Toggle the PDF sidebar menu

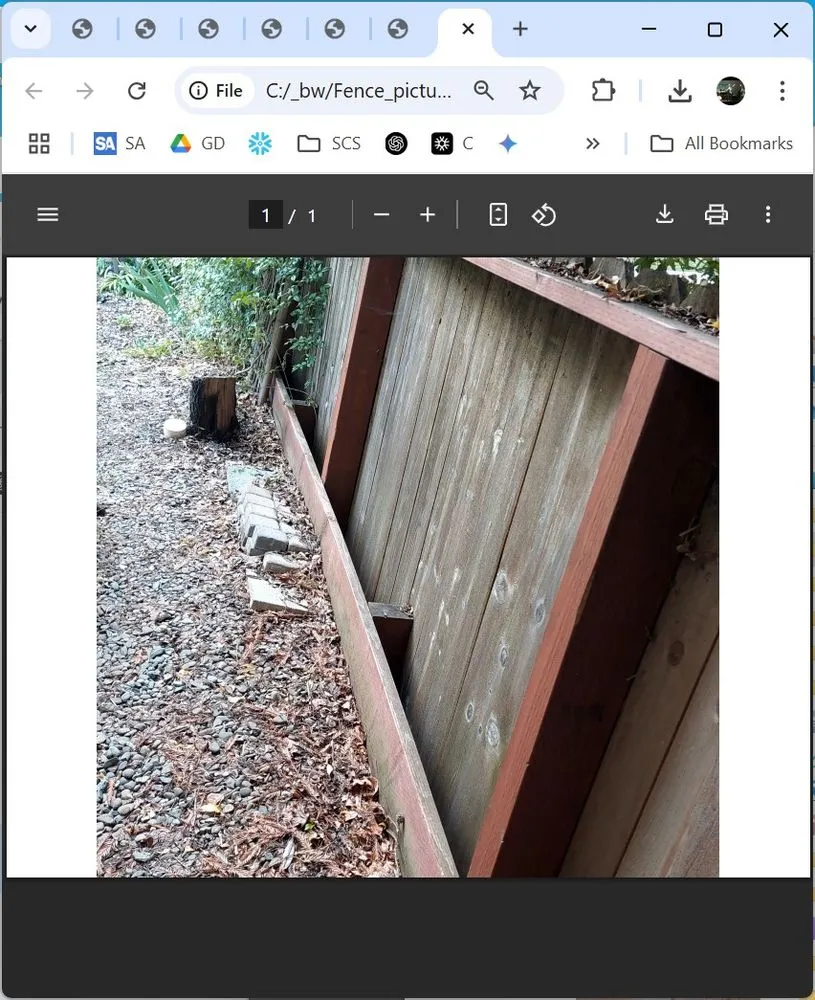[x=48, y=215]
